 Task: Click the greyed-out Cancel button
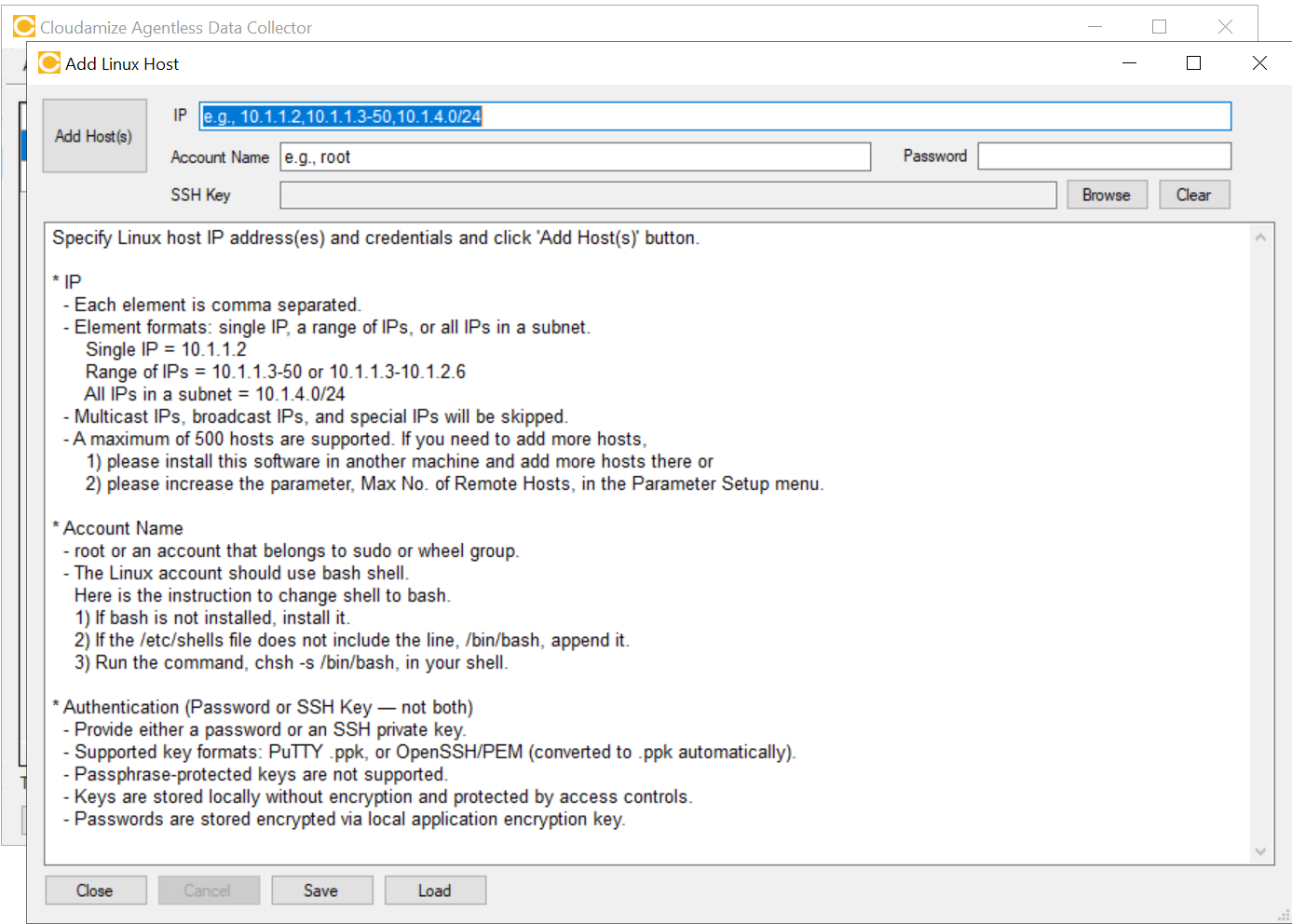[x=208, y=890]
